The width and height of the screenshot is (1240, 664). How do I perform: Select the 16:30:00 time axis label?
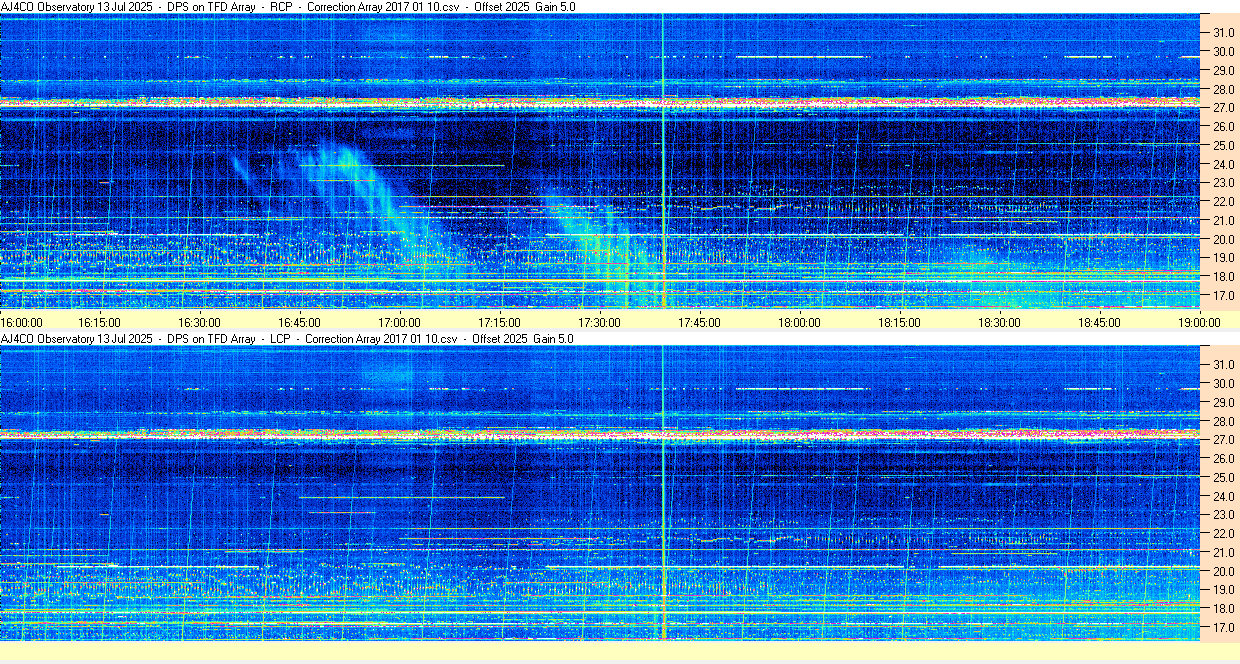(x=200, y=322)
